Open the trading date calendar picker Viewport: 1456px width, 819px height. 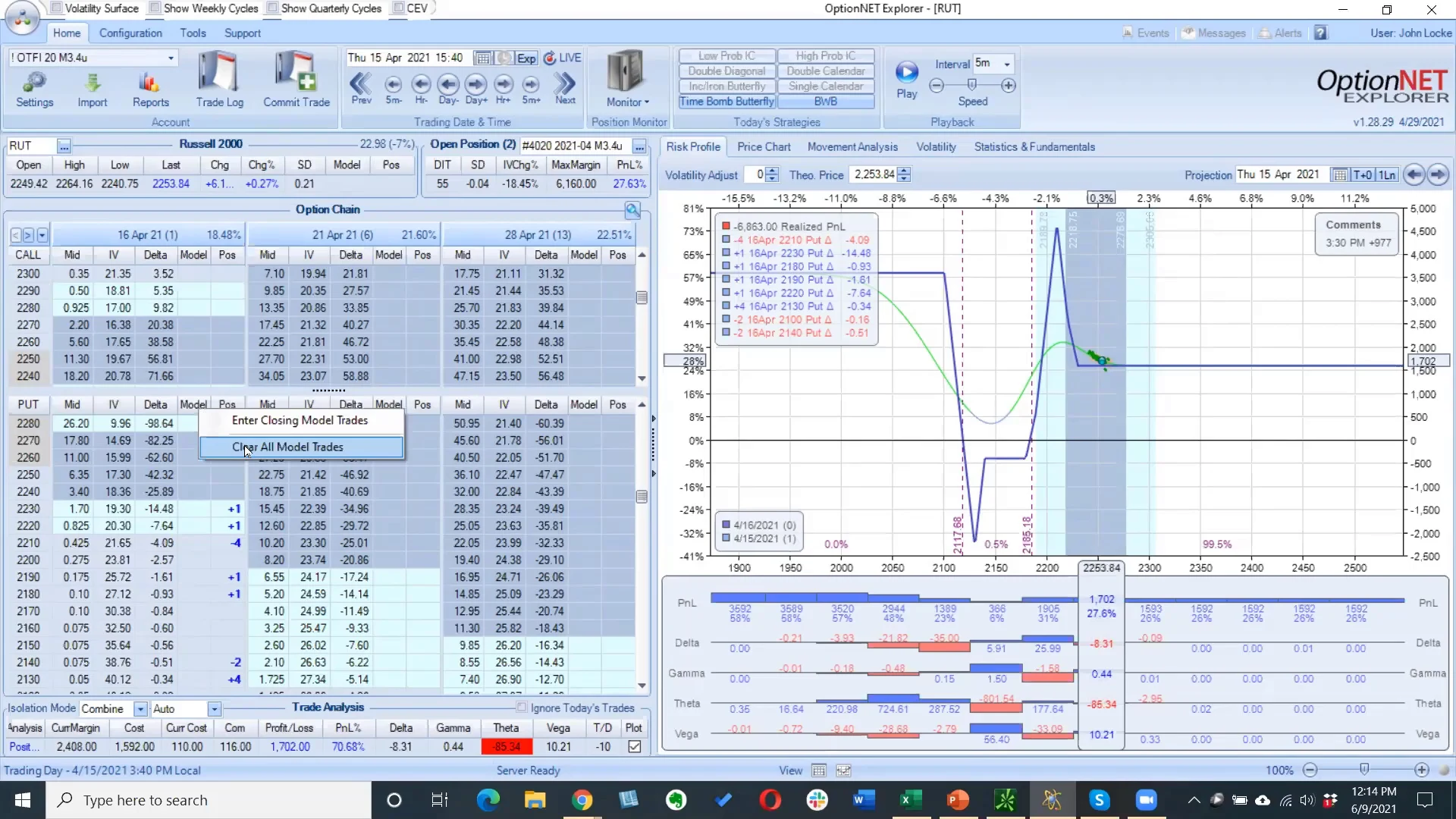482,58
